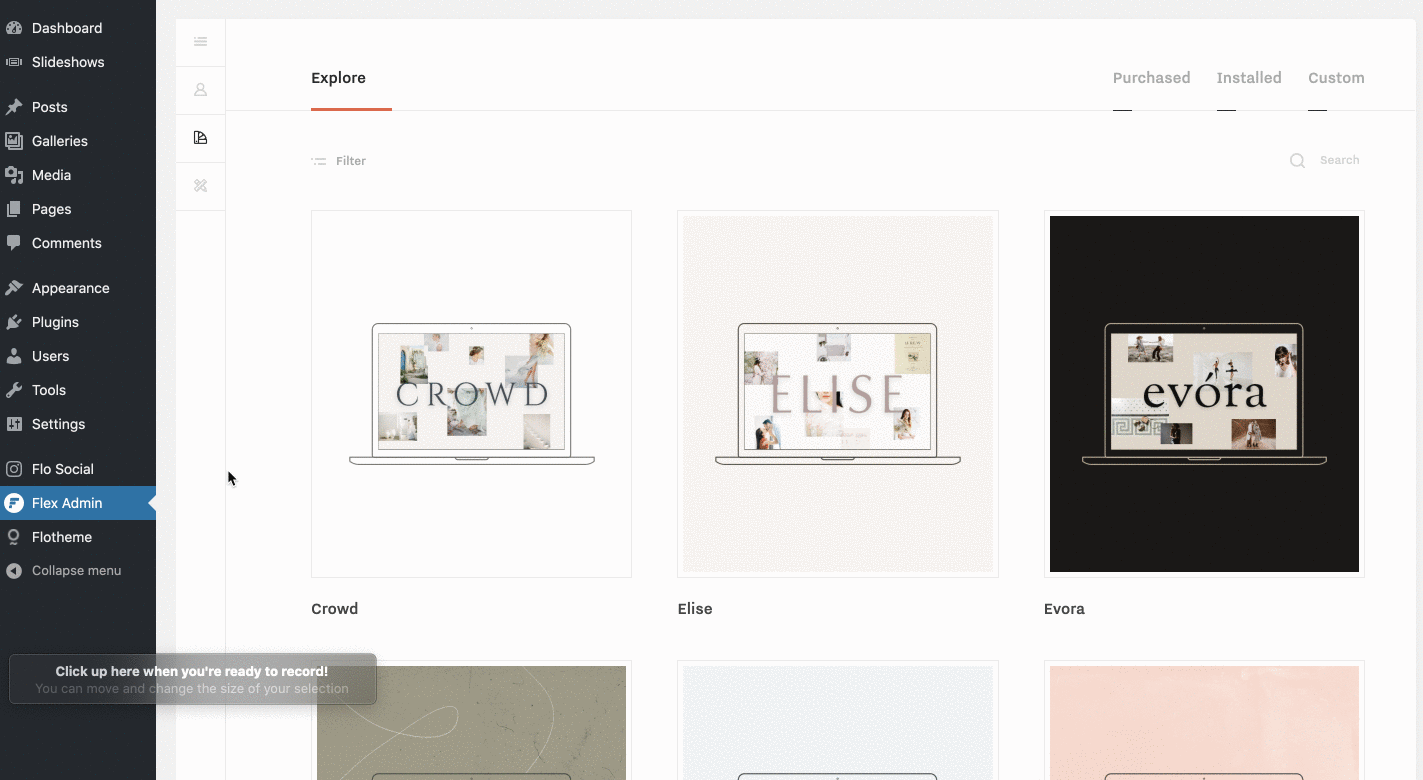Click the Evora template name
Viewport: 1423px width, 780px height.
pos(1064,609)
